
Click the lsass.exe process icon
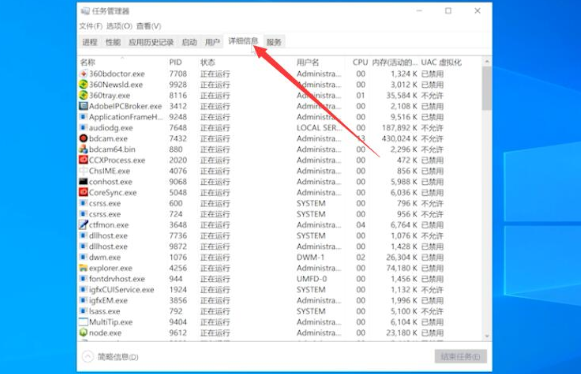point(83,311)
